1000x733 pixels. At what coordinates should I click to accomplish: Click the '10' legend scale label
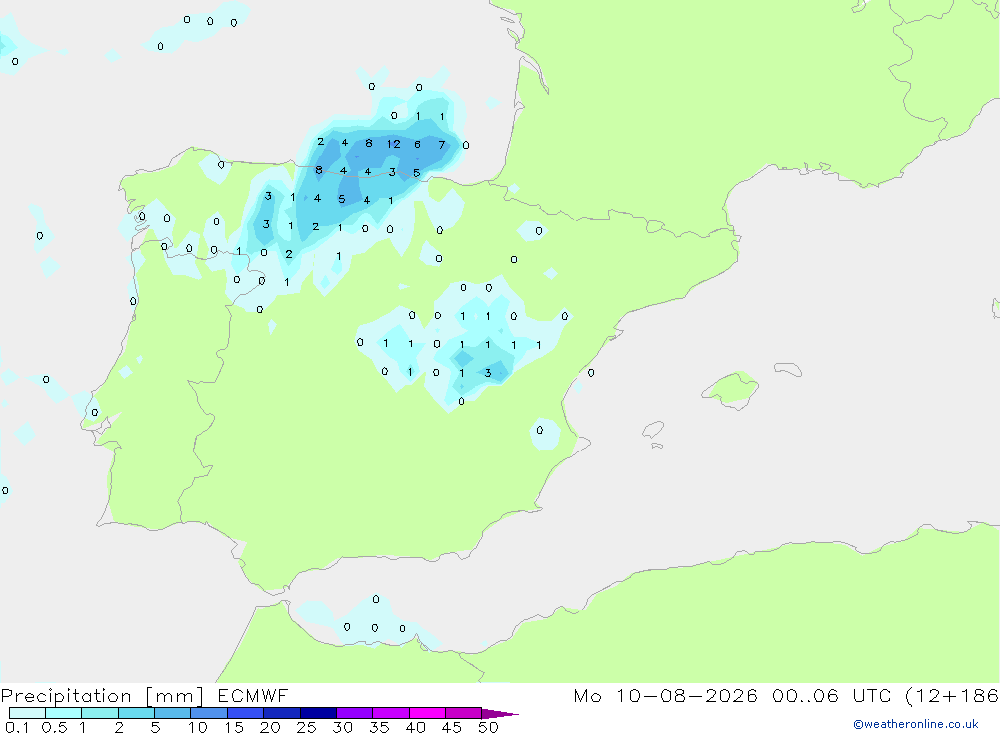[198, 727]
